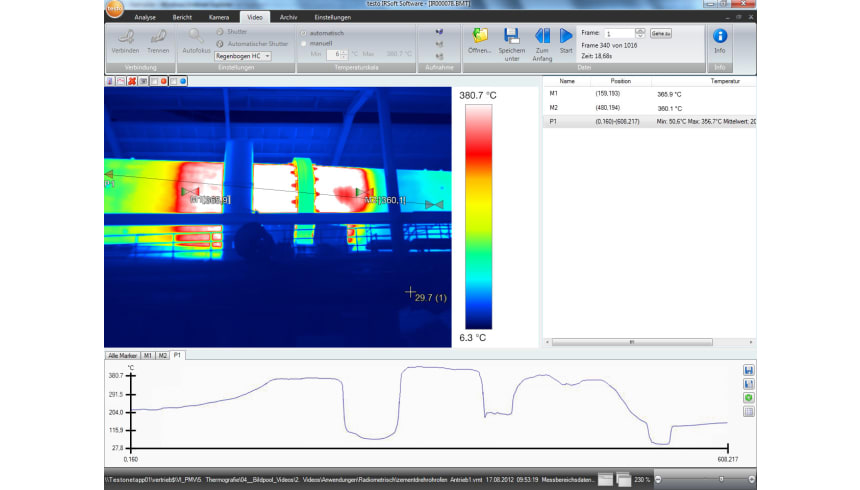The height and width of the screenshot is (490, 860).
Task: Open the Alle Marker chart tab
Action: (x=122, y=355)
